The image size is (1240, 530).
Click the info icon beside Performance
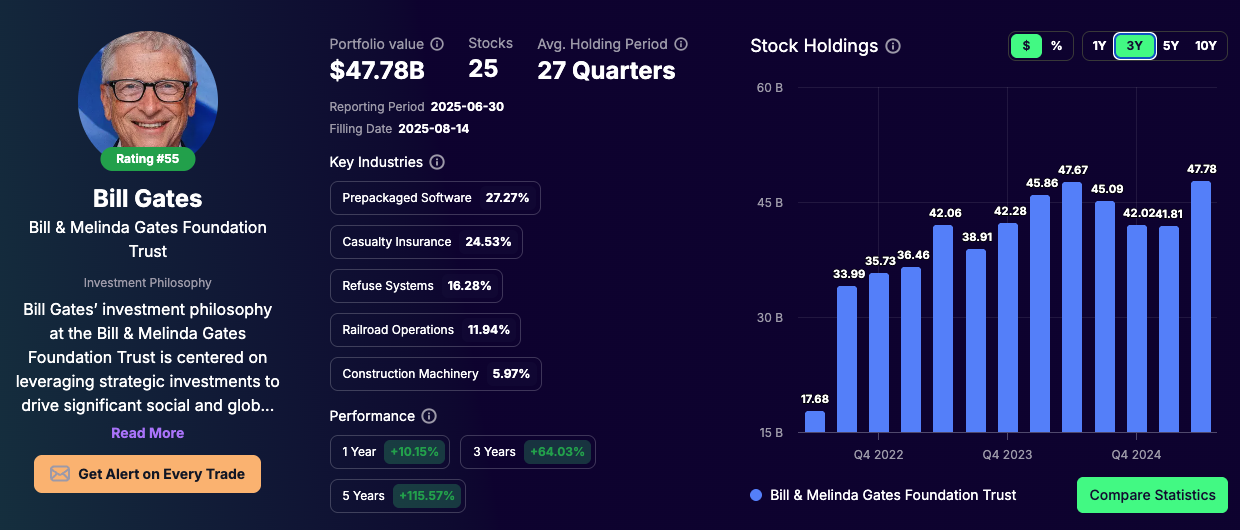click(x=429, y=416)
